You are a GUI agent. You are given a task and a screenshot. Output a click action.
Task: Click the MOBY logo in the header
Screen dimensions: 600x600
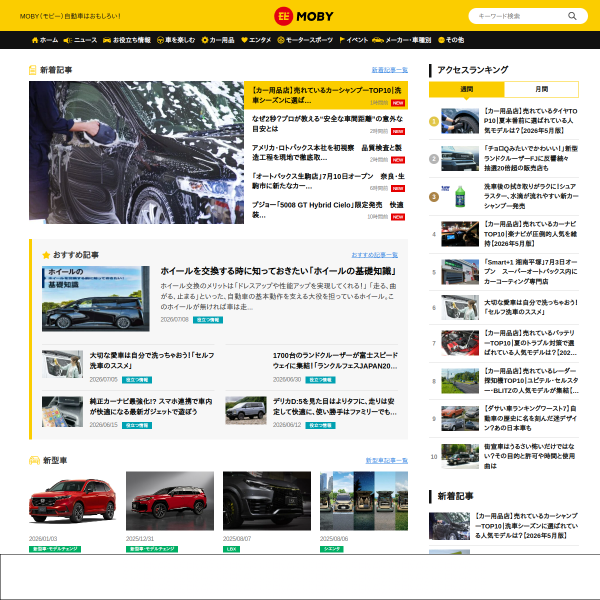pos(303,16)
